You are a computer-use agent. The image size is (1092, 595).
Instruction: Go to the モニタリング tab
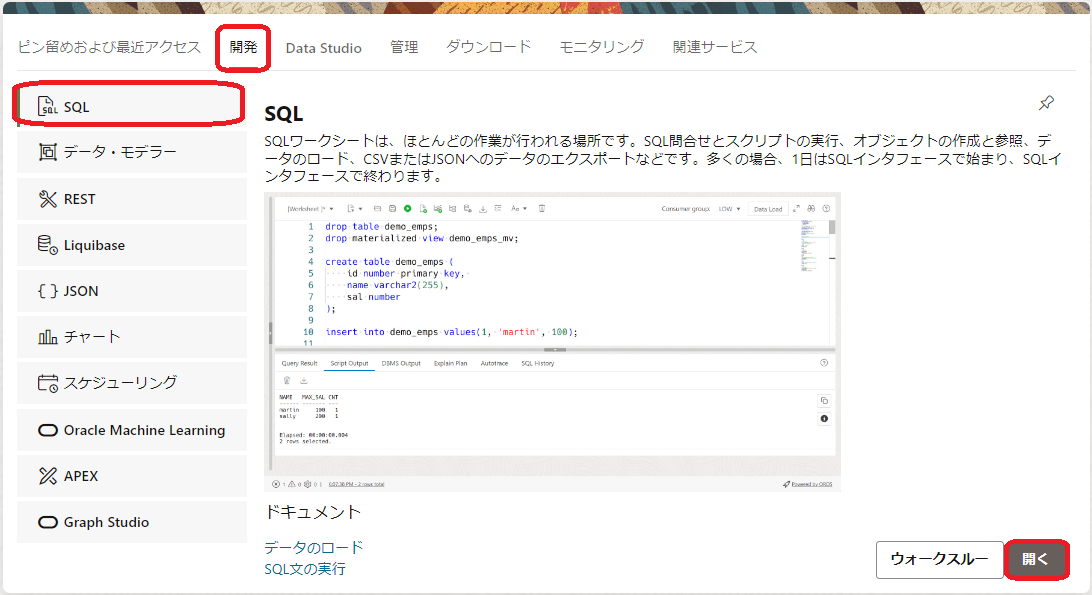point(601,47)
